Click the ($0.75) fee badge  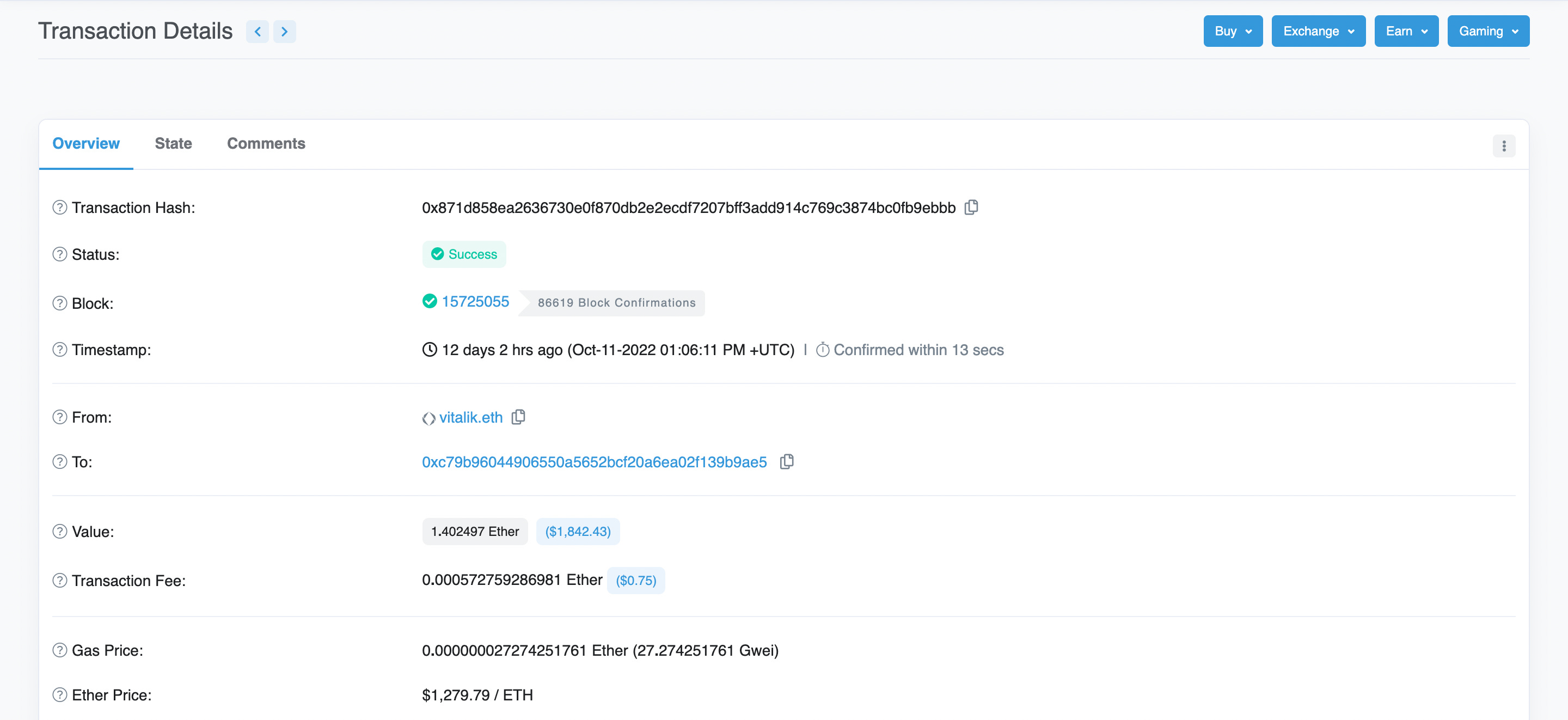pyautogui.click(x=635, y=580)
